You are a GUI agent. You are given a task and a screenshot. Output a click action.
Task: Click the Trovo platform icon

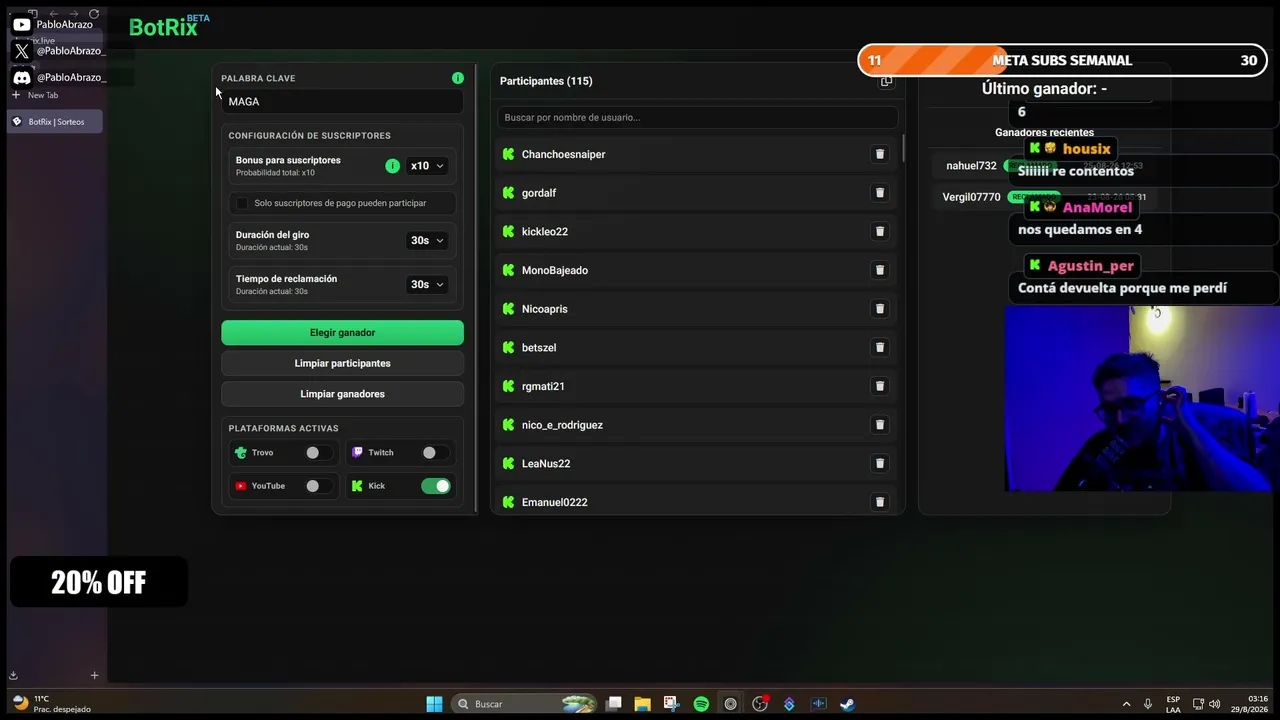coord(240,453)
